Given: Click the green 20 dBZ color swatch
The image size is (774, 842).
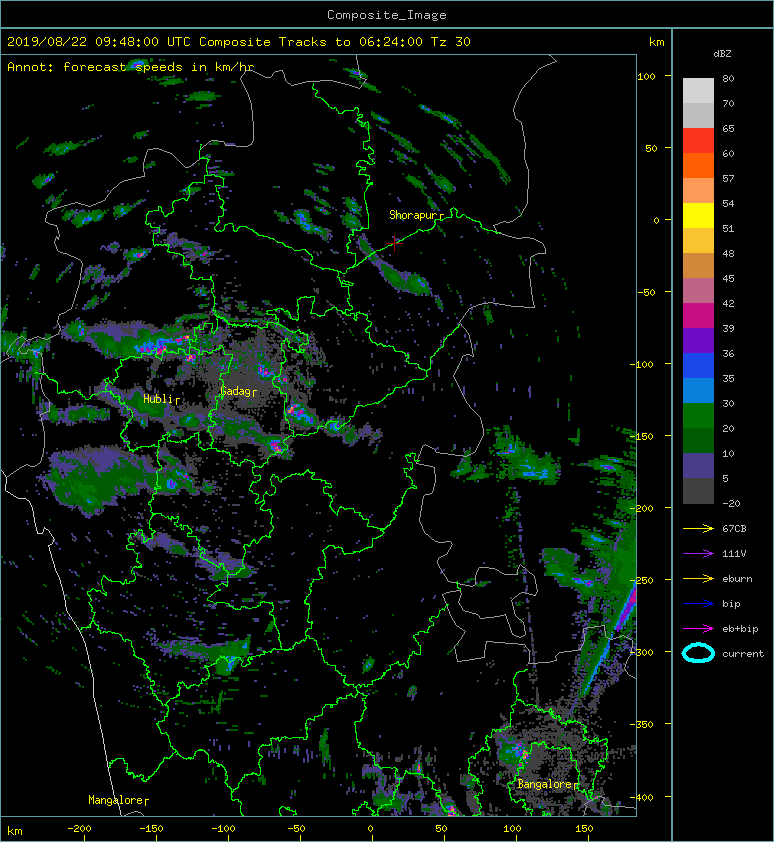Looking at the screenshot, I should tap(698, 415).
